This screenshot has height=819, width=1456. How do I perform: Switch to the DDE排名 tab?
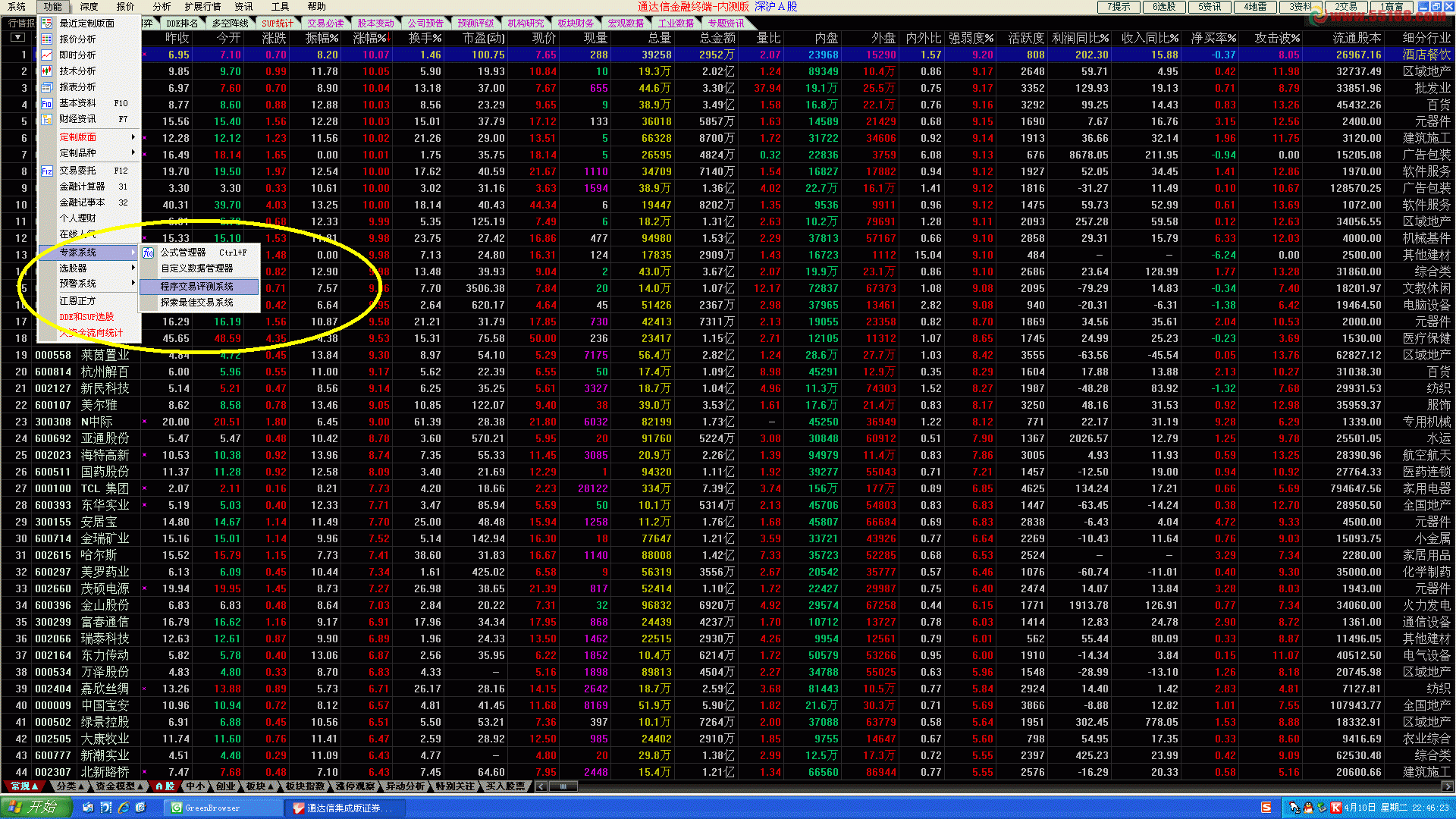click(182, 23)
